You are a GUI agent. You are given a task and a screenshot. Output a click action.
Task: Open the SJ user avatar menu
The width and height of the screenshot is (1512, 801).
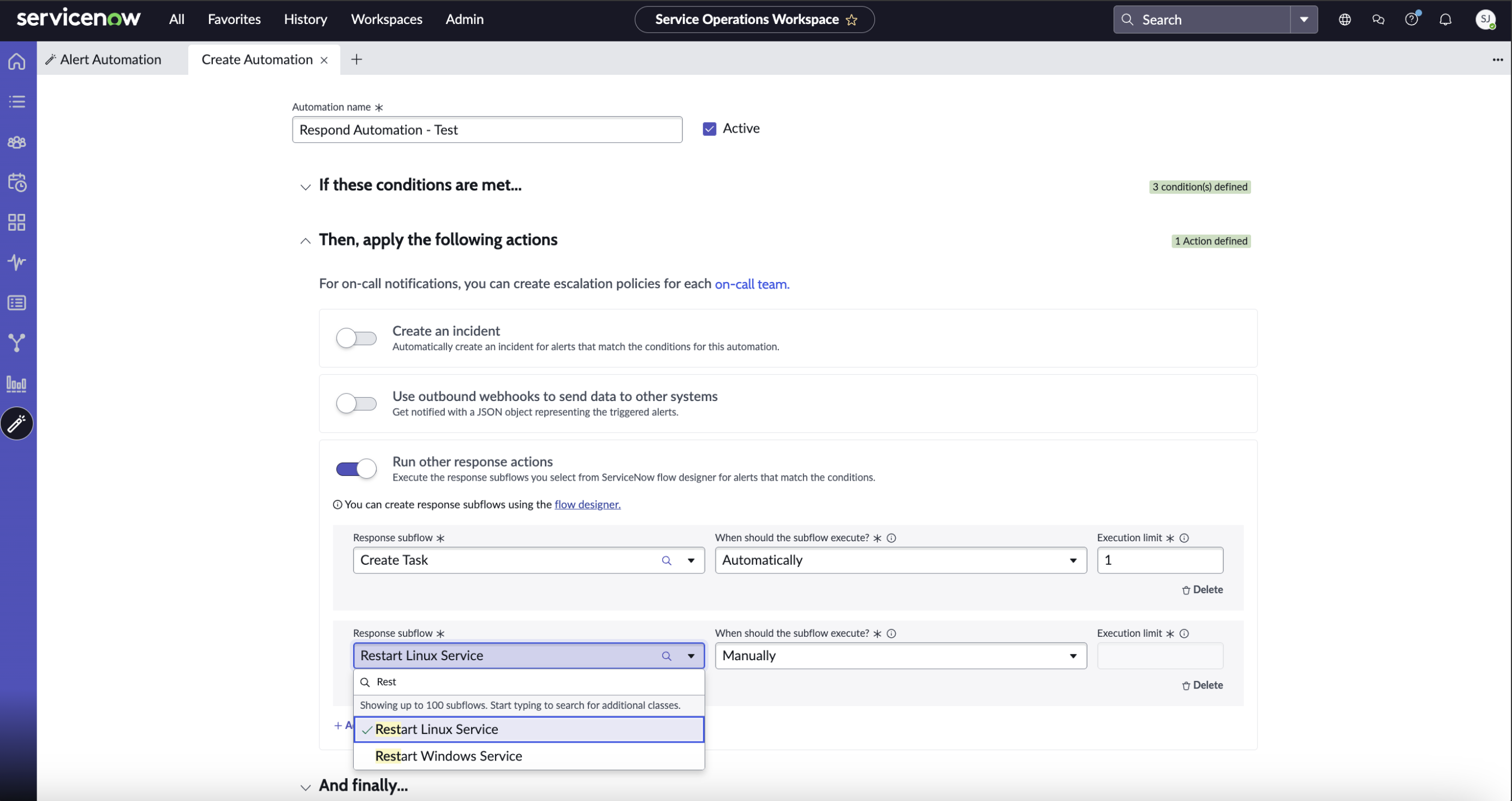(1486, 19)
